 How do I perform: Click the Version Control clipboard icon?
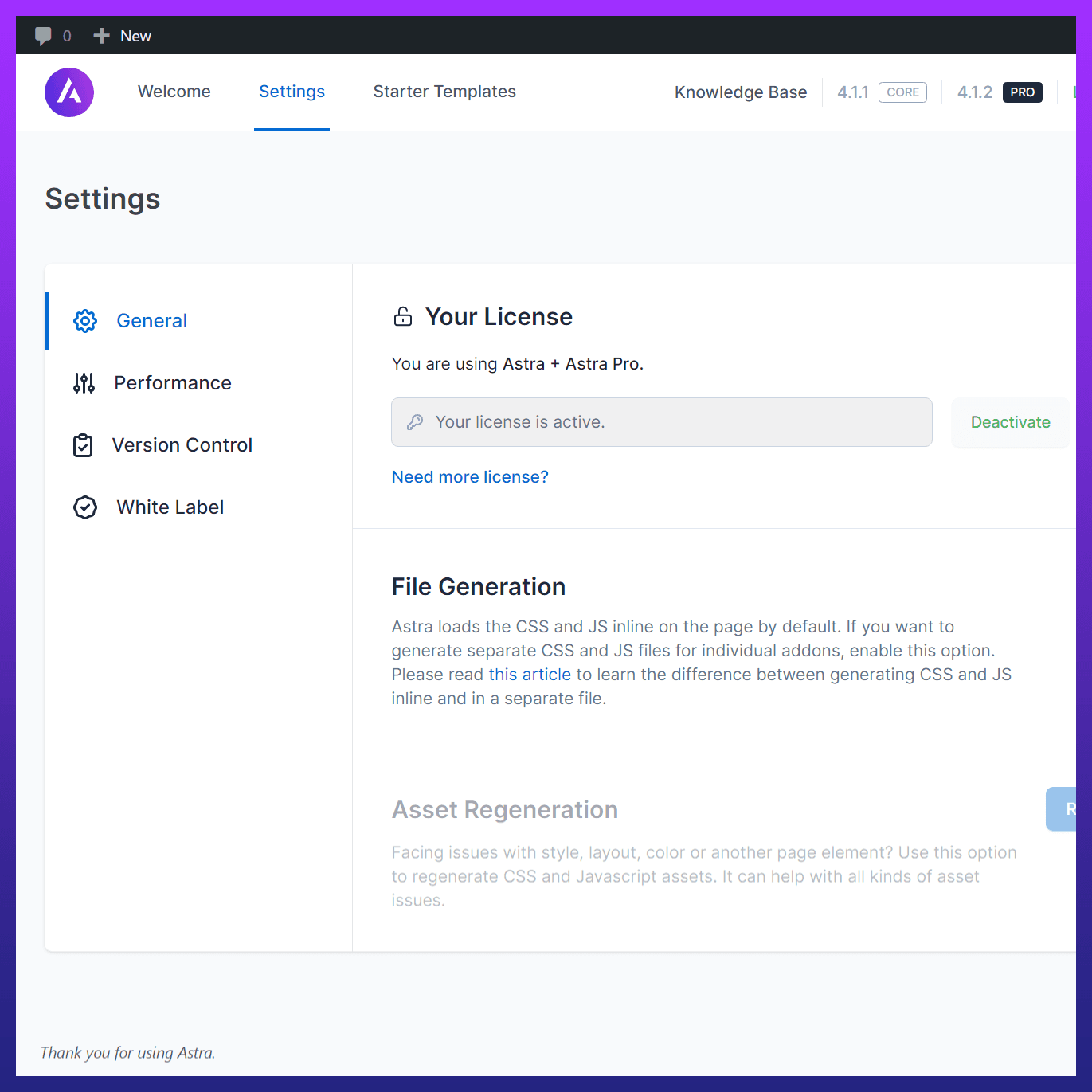[x=83, y=445]
